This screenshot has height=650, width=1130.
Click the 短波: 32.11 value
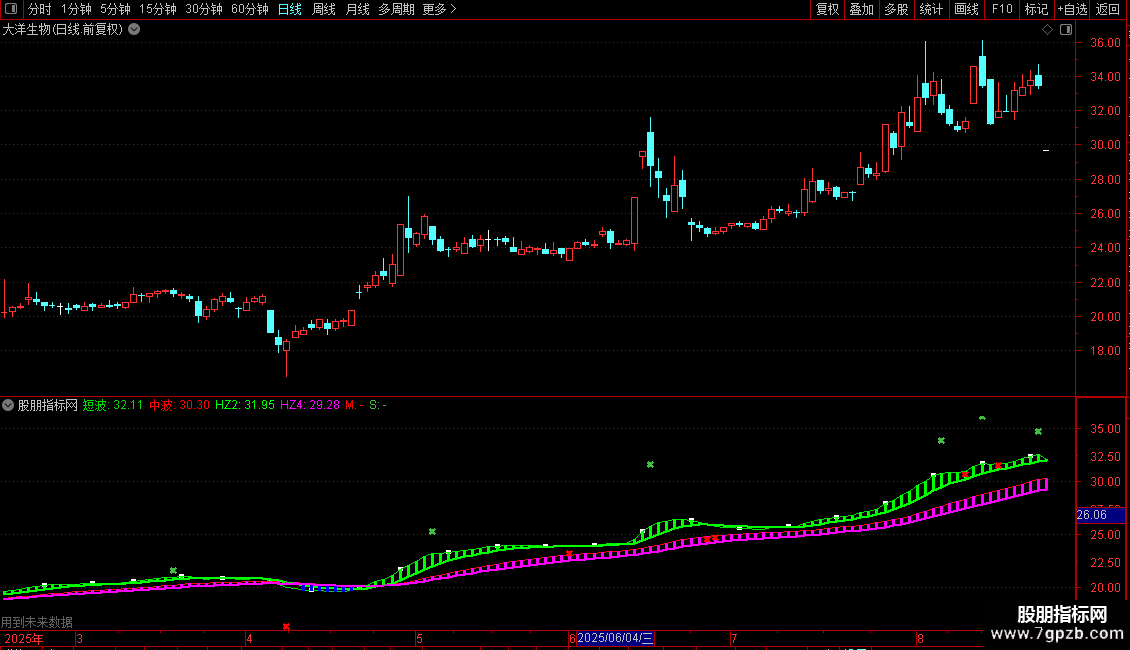click(112, 405)
